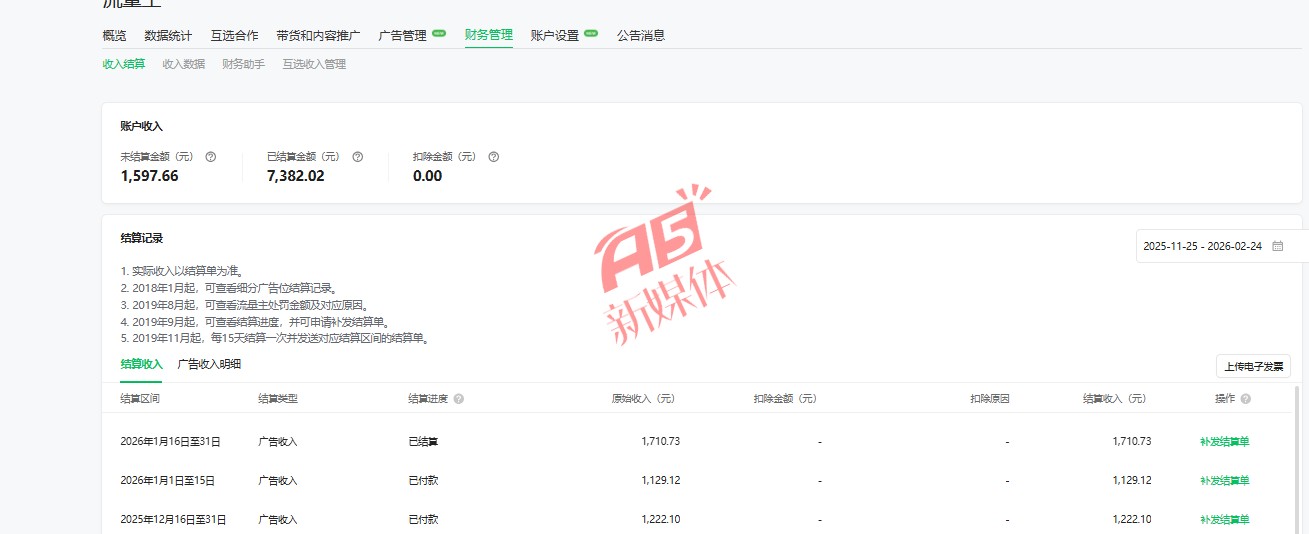Click 上传电子发票 button
Viewport: 1309px width, 534px height.
(1253, 366)
